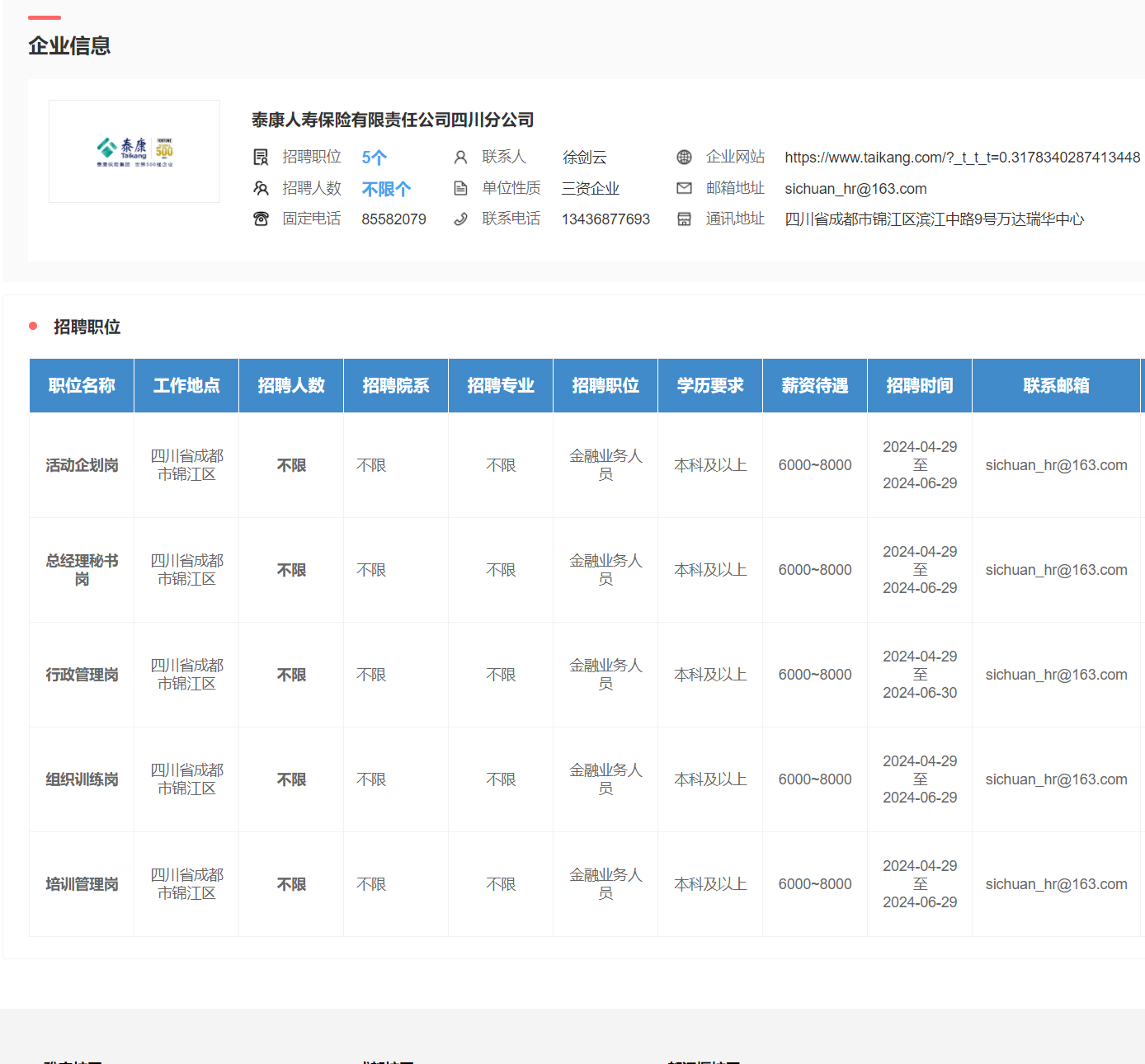Click the email in 培训管理岗 row

pos(1056,884)
